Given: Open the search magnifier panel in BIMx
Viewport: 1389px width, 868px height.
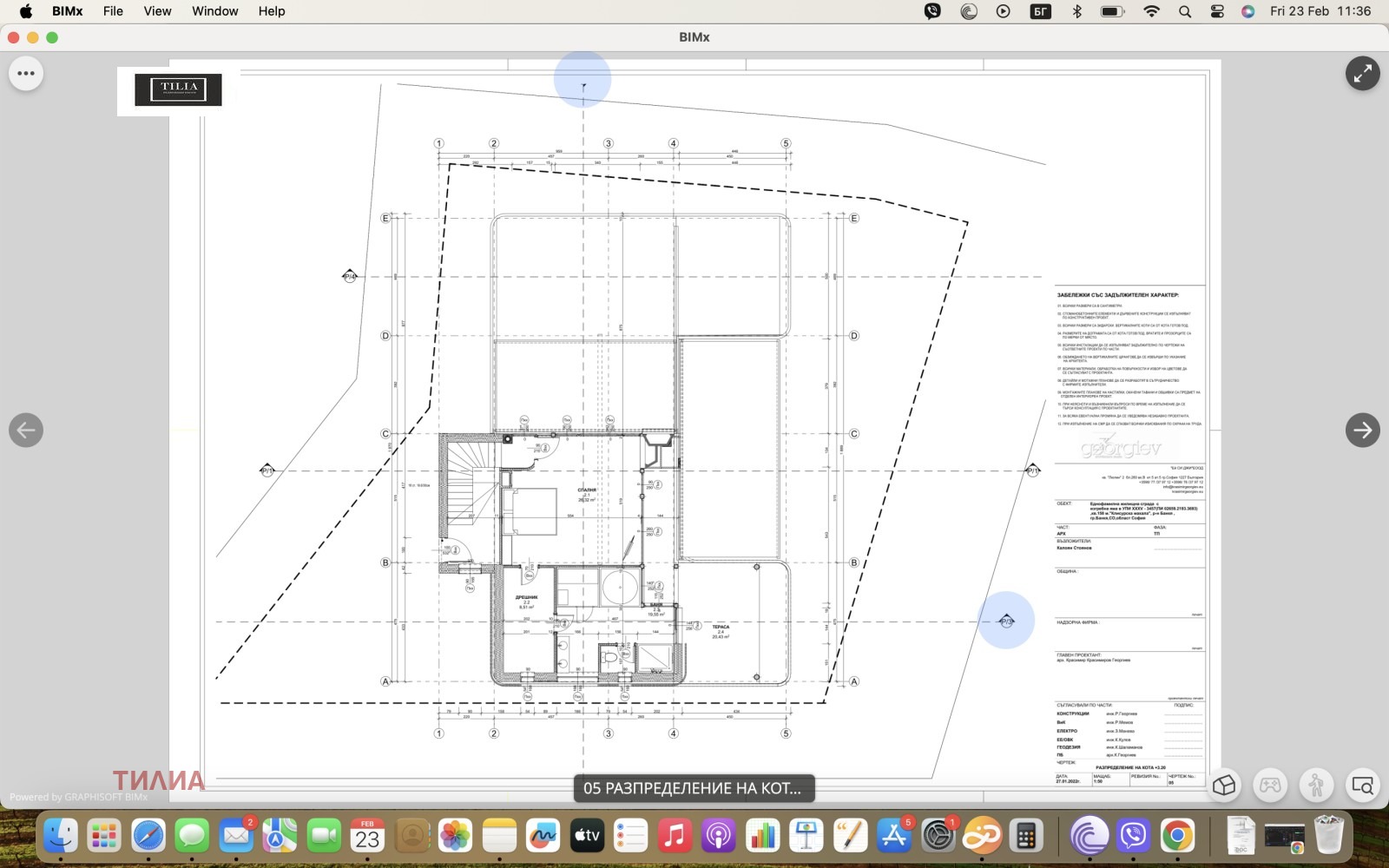Looking at the screenshot, I should [x=1362, y=786].
